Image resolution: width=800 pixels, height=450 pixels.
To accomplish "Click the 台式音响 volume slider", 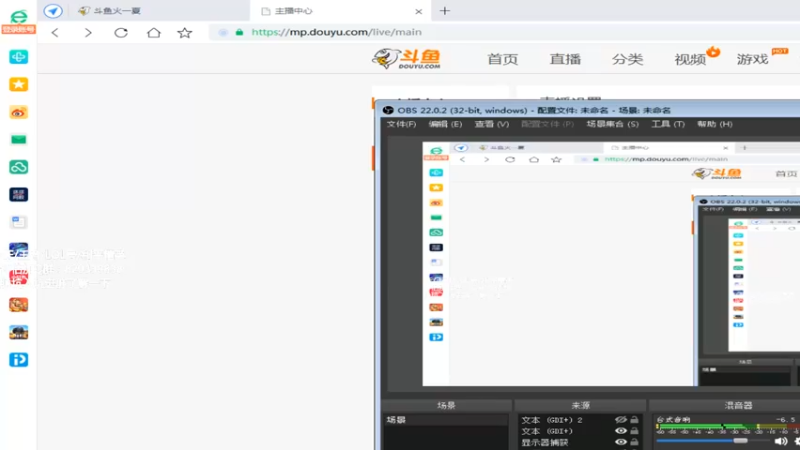I will [713, 441].
